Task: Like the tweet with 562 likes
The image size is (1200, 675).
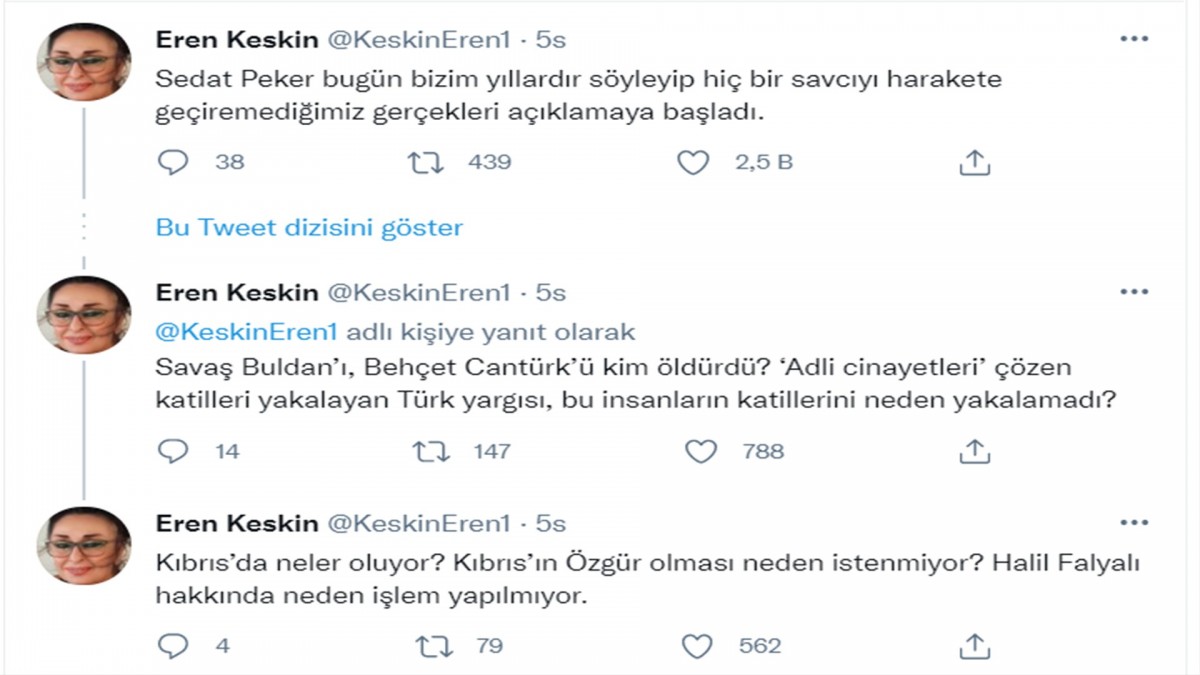Action: [696, 645]
